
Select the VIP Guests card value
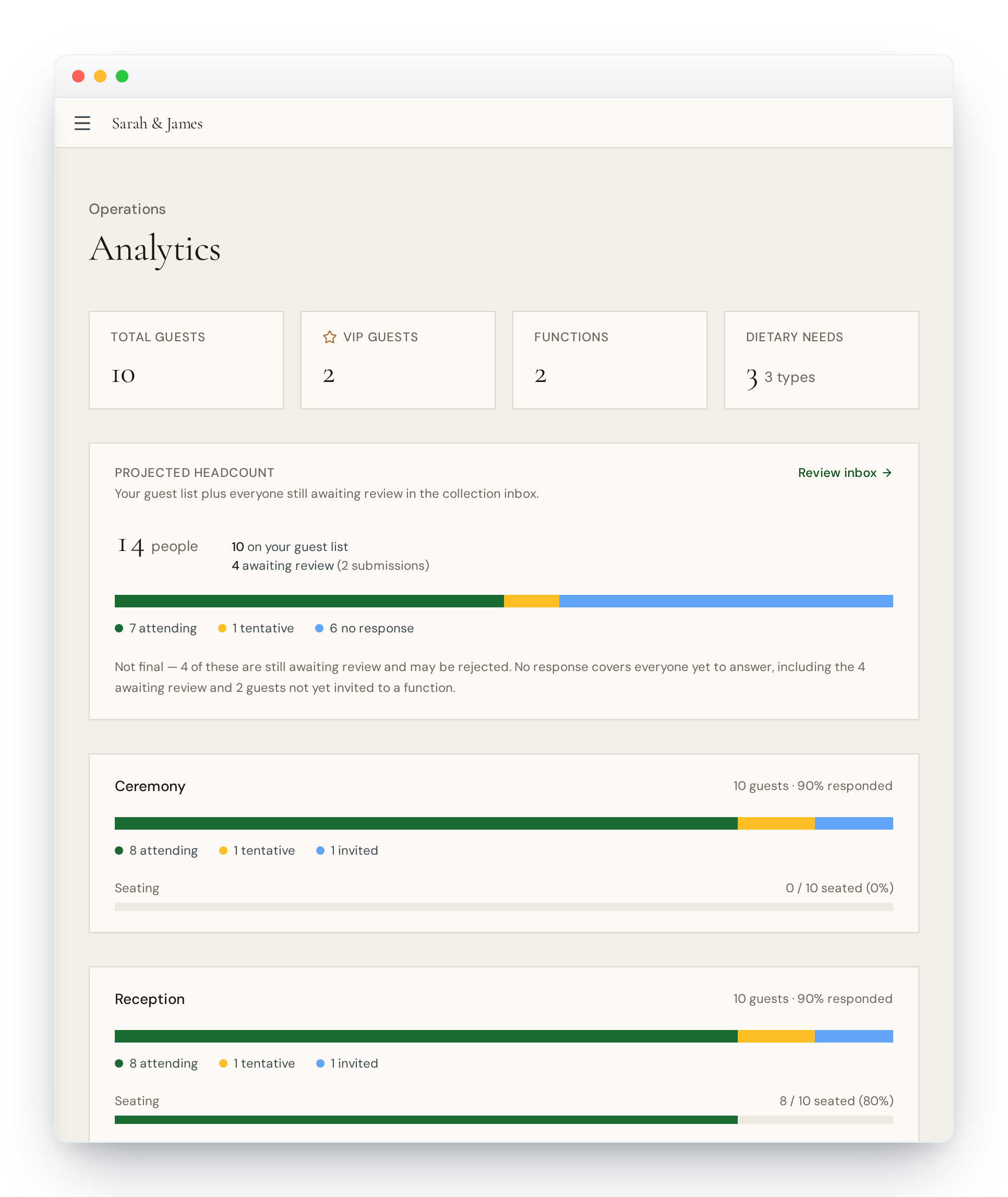(x=329, y=375)
